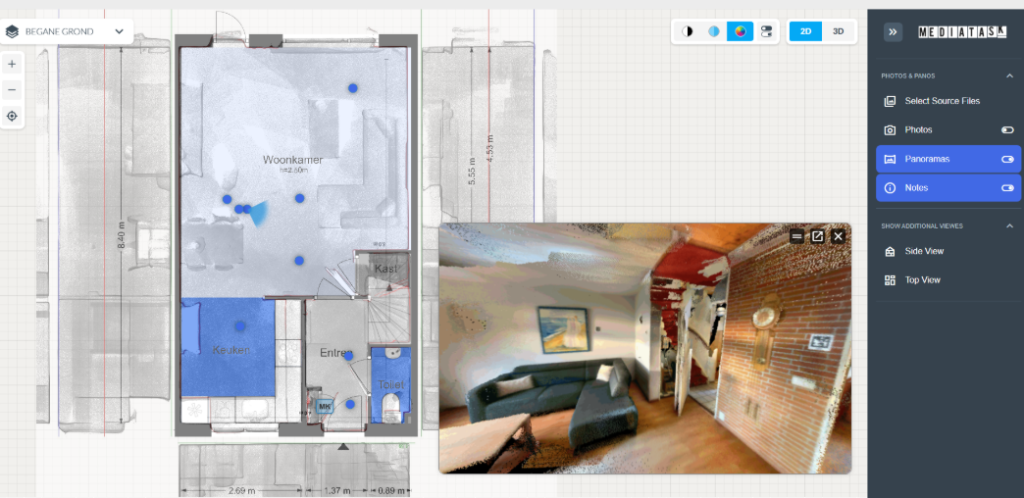The image size is (1024, 498).
Task: Zoom out with the minus button
Action: pyautogui.click(x=12, y=90)
